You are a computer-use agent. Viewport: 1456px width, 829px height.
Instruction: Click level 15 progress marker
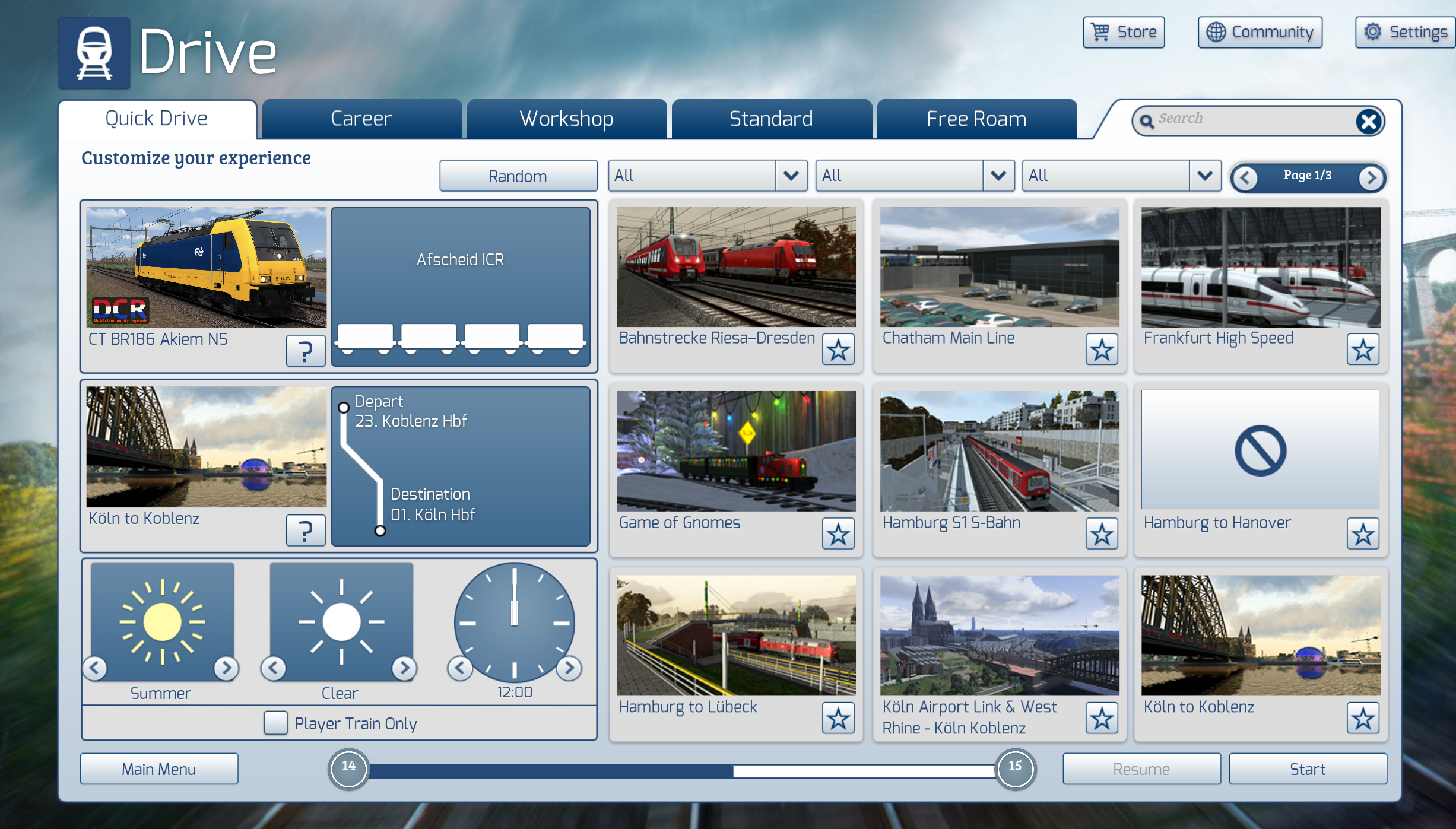[1015, 769]
